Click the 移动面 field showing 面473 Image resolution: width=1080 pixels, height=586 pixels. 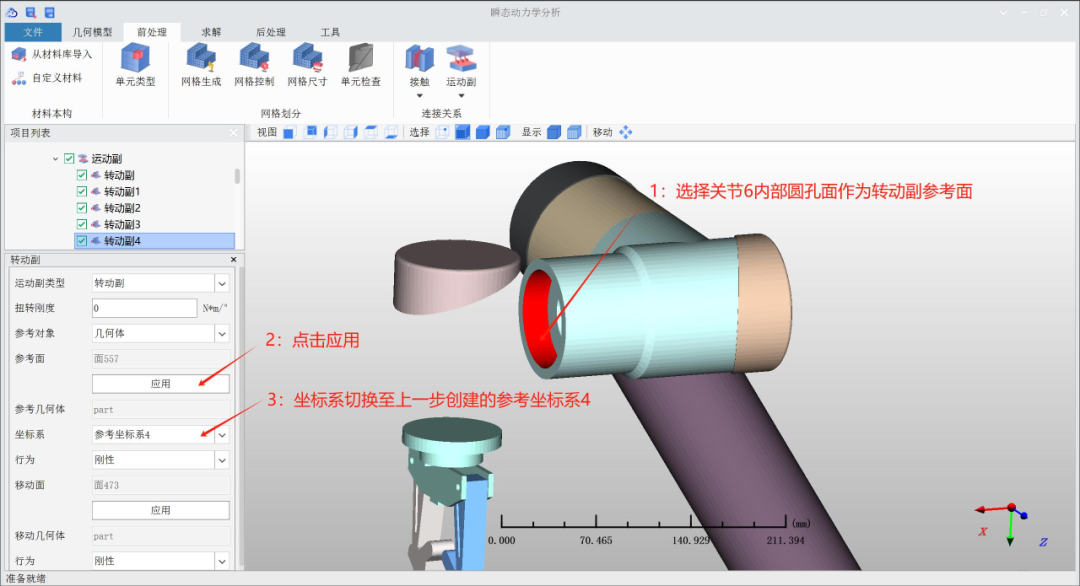(x=160, y=485)
